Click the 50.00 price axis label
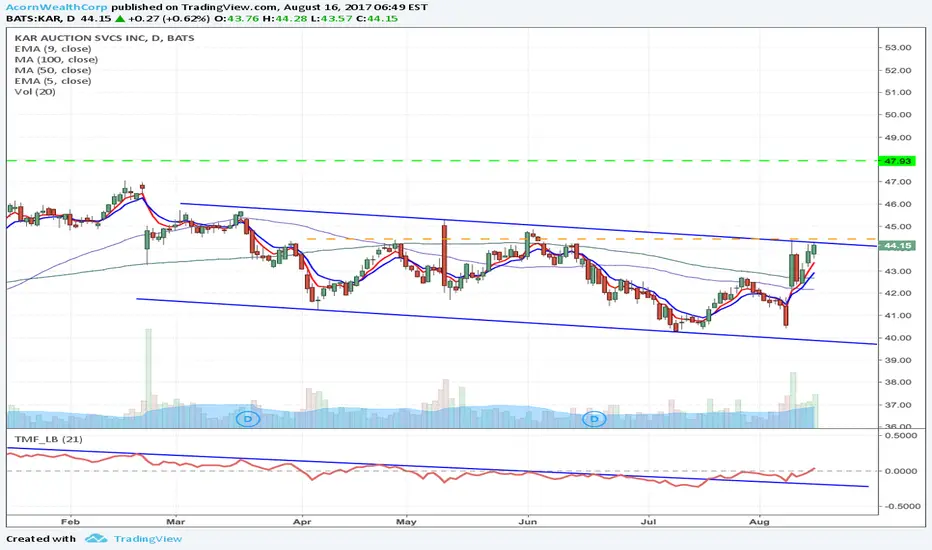Screen dimensions: 932x550 898,115
